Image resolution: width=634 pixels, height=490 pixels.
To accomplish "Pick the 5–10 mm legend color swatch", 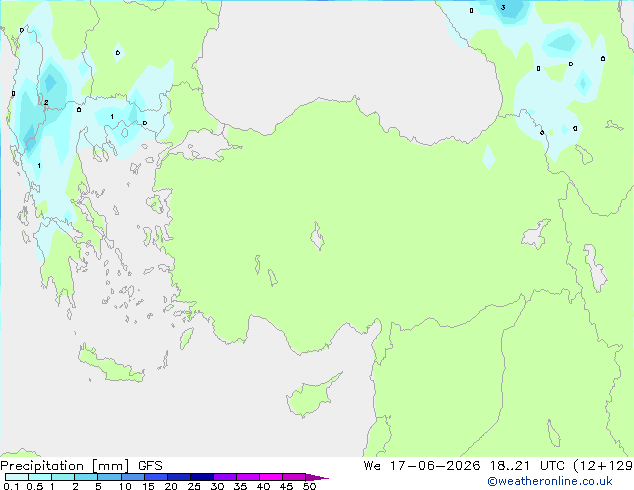I will (x=109, y=477).
